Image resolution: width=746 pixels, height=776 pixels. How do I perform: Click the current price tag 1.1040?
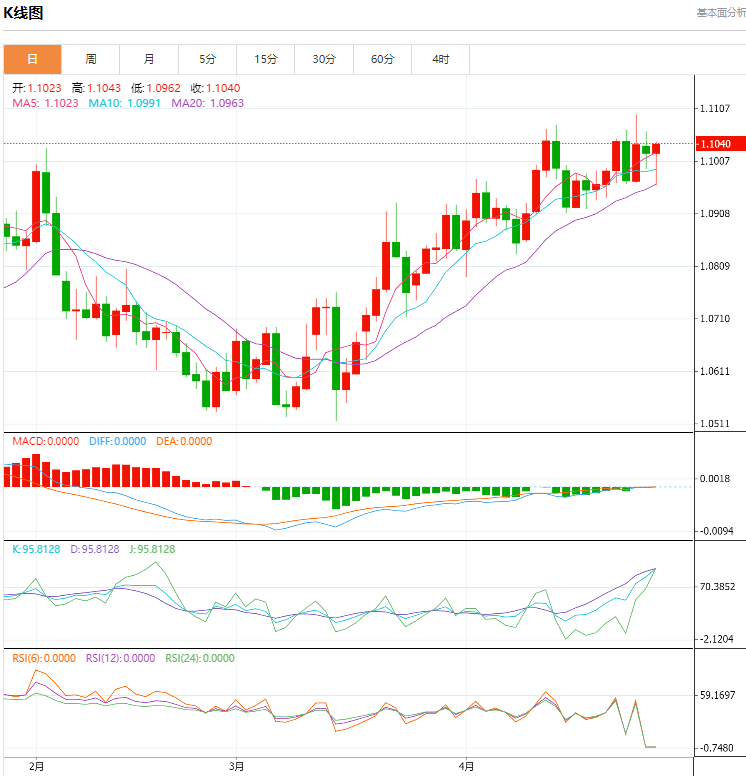(x=716, y=144)
